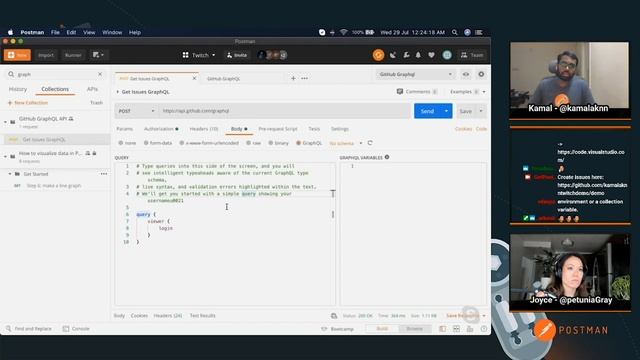
Task: Open the No schema dropdown
Action: 346,143
